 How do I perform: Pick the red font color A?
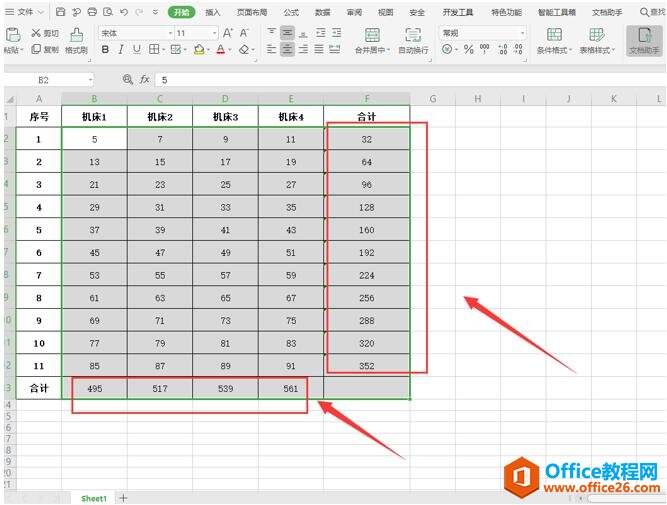click(x=220, y=50)
